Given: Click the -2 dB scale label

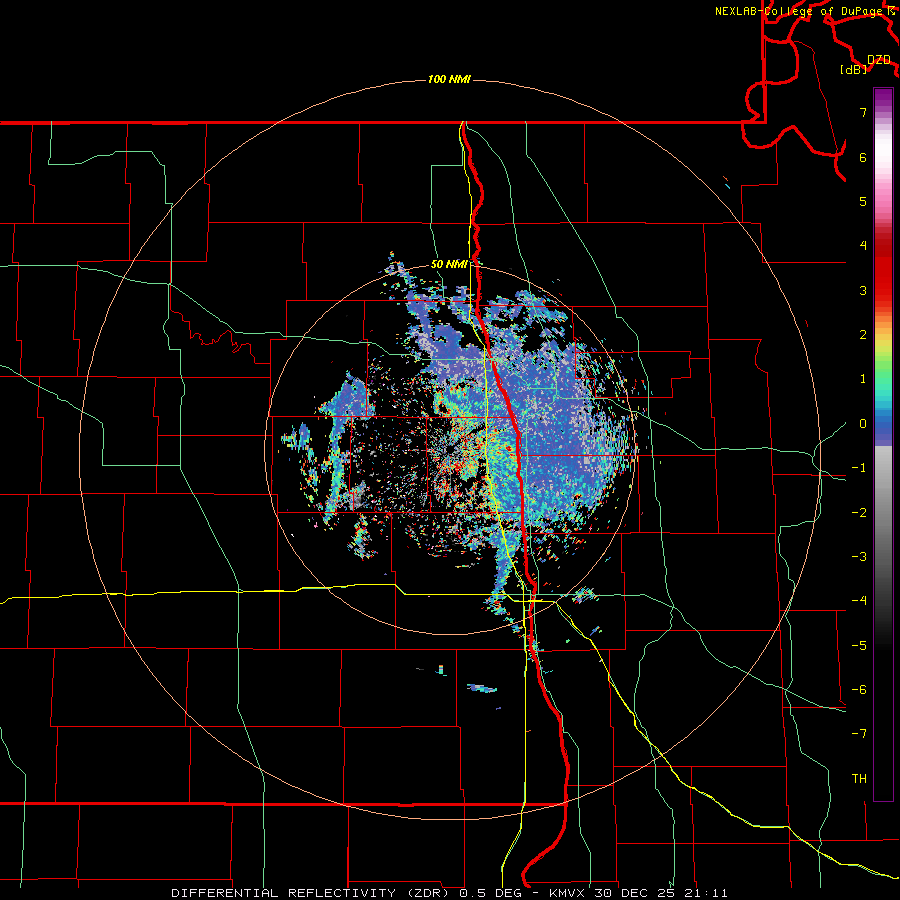Looking at the screenshot, I should pyautogui.click(x=859, y=513).
